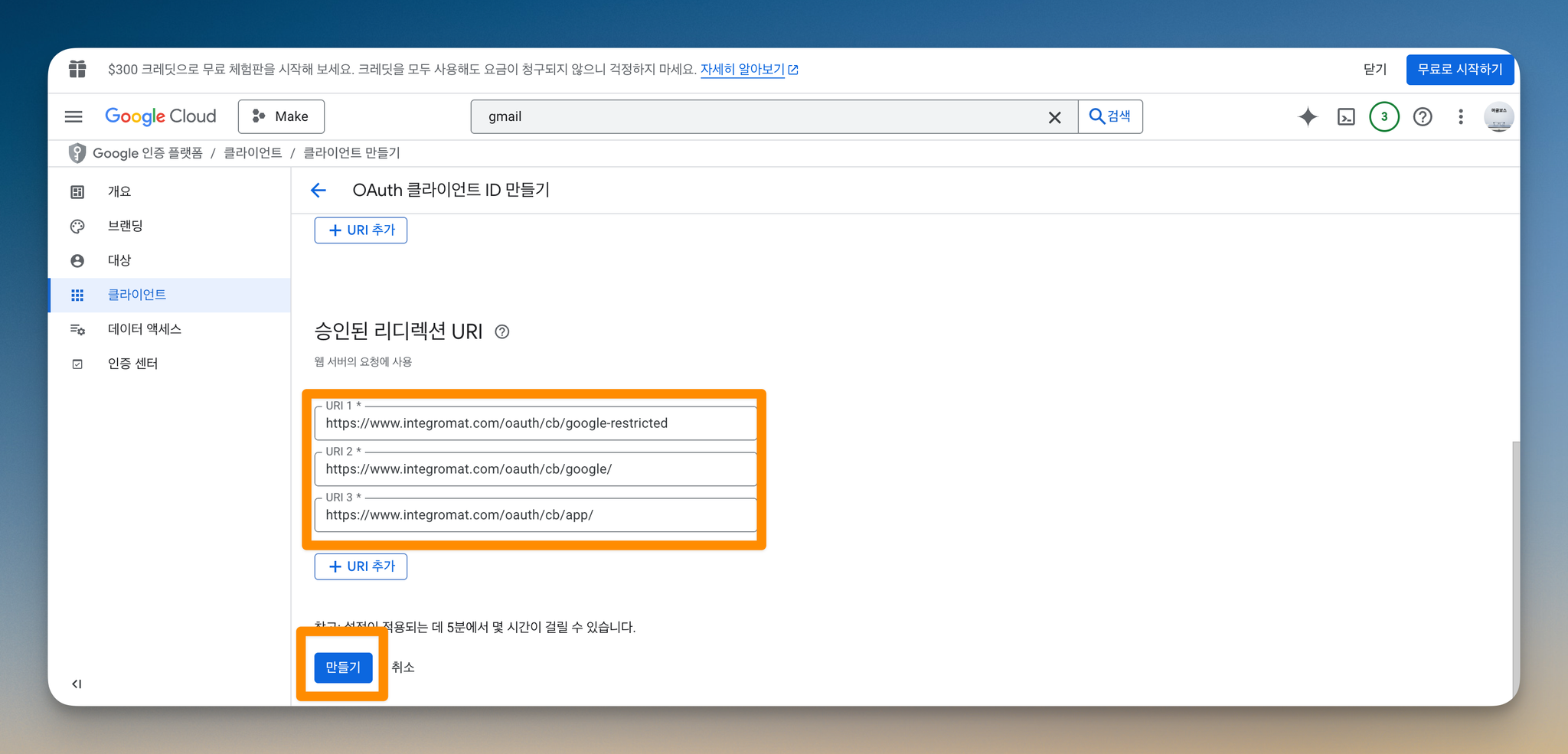Open 개요 in sidebar
The image size is (1568, 754).
[169, 191]
